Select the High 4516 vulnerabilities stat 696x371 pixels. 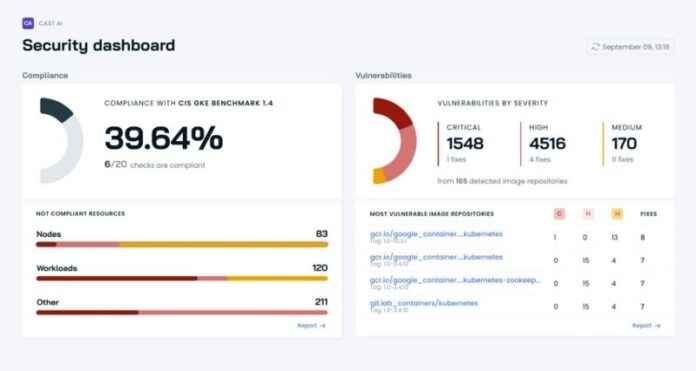click(547, 144)
